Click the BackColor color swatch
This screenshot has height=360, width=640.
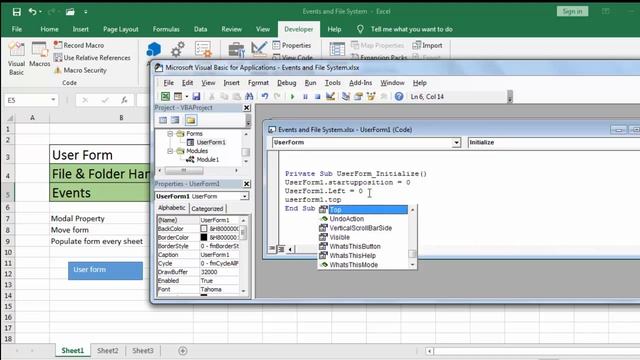coord(204,229)
